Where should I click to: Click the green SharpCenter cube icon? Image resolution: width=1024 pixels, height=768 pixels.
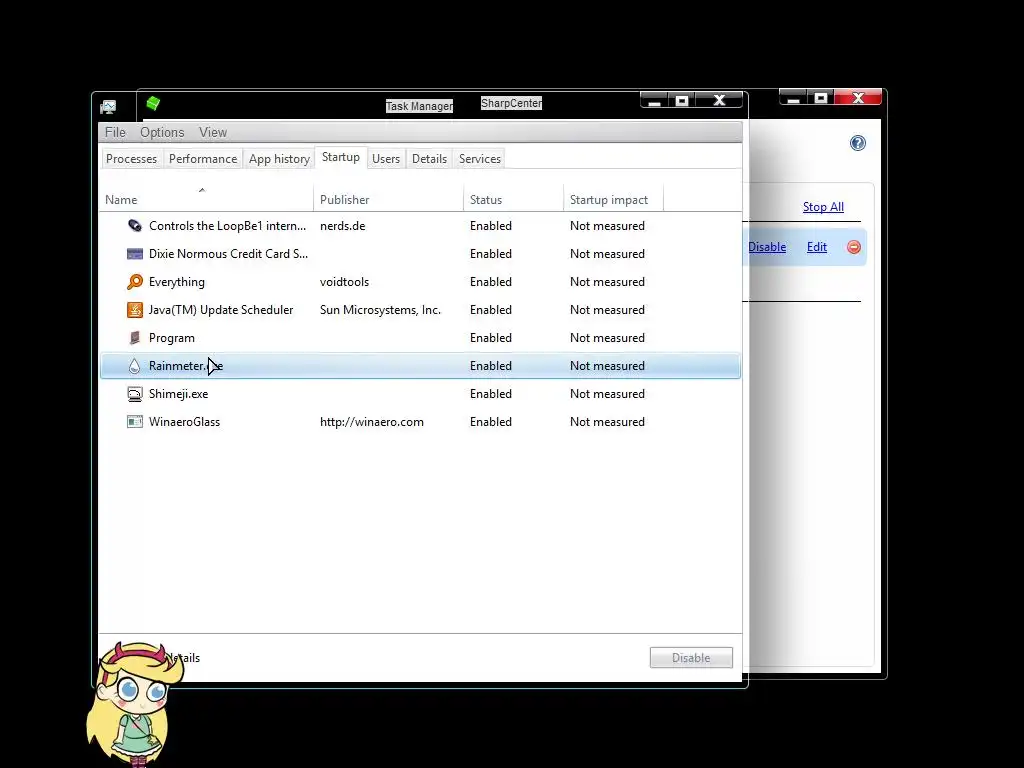click(153, 103)
